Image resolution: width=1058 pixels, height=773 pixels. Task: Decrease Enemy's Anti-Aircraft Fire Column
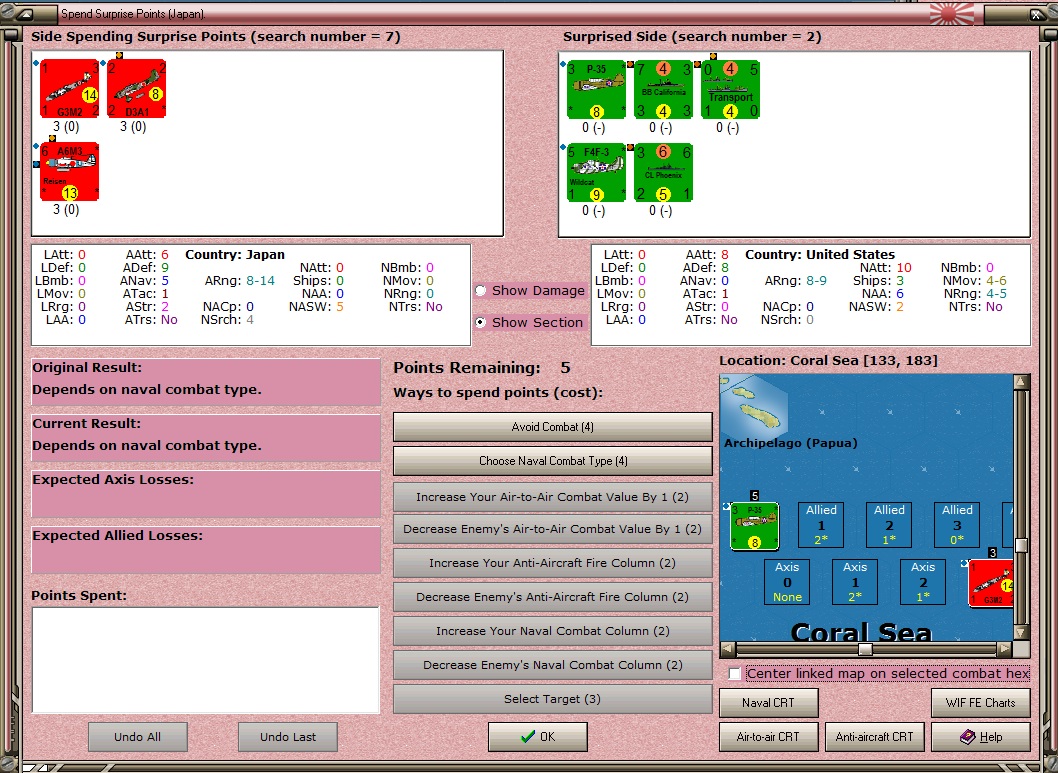[553, 597]
